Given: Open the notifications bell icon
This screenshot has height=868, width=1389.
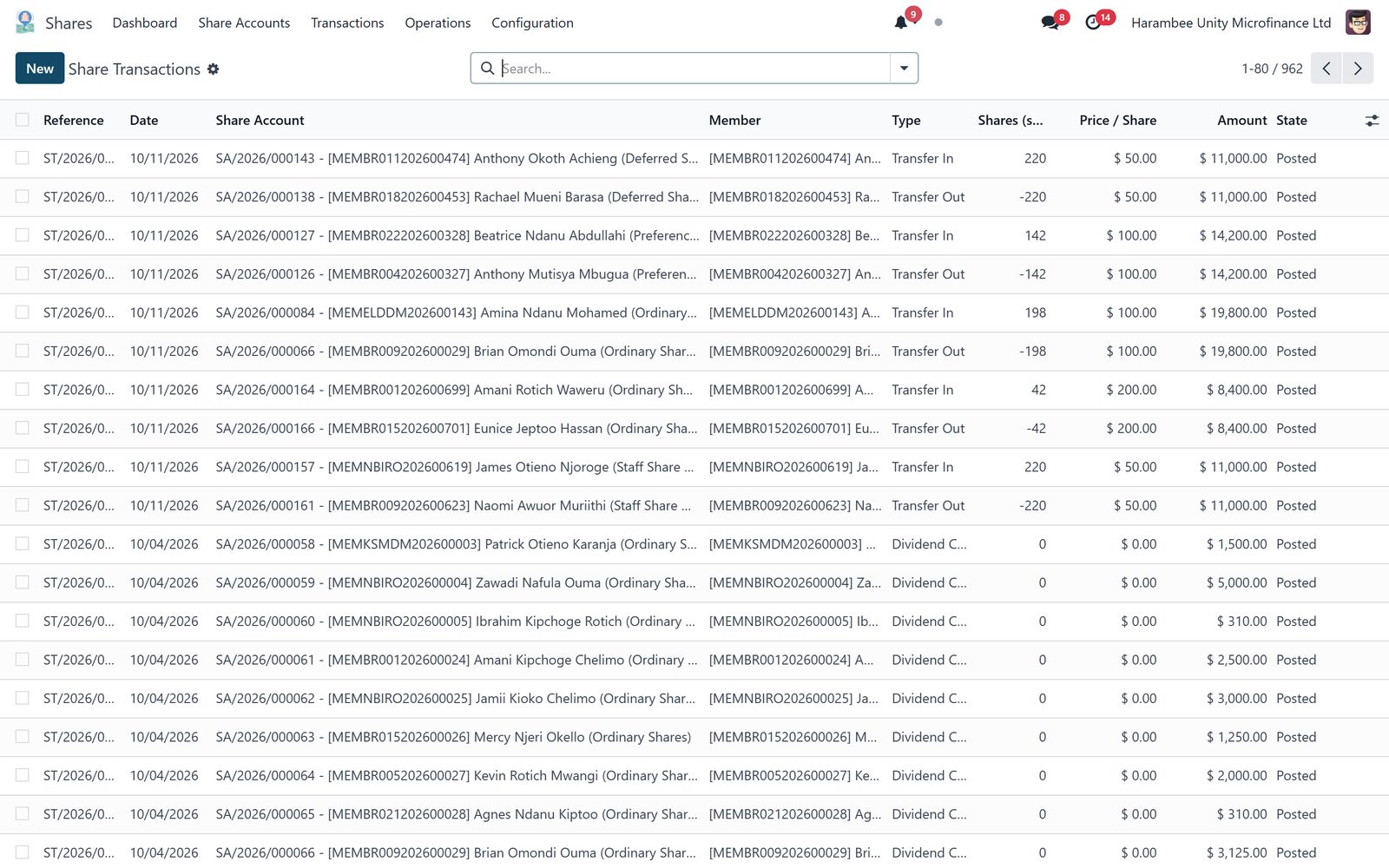Looking at the screenshot, I should (x=901, y=23).
